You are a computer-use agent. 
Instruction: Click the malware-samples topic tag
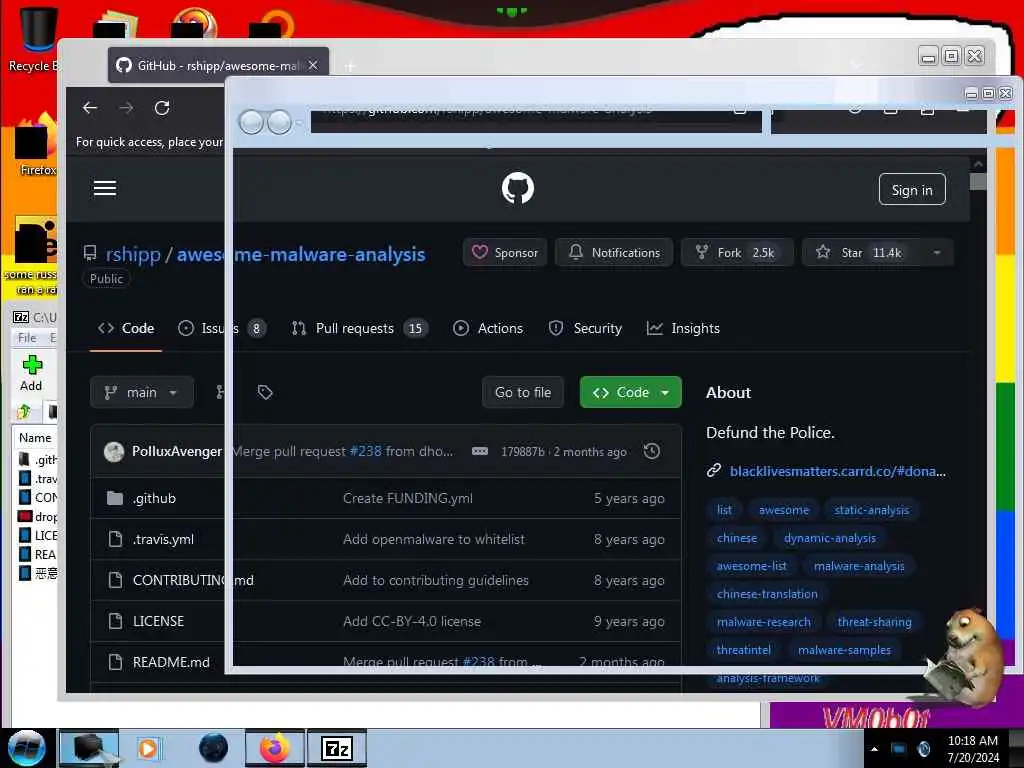point(844,650)
